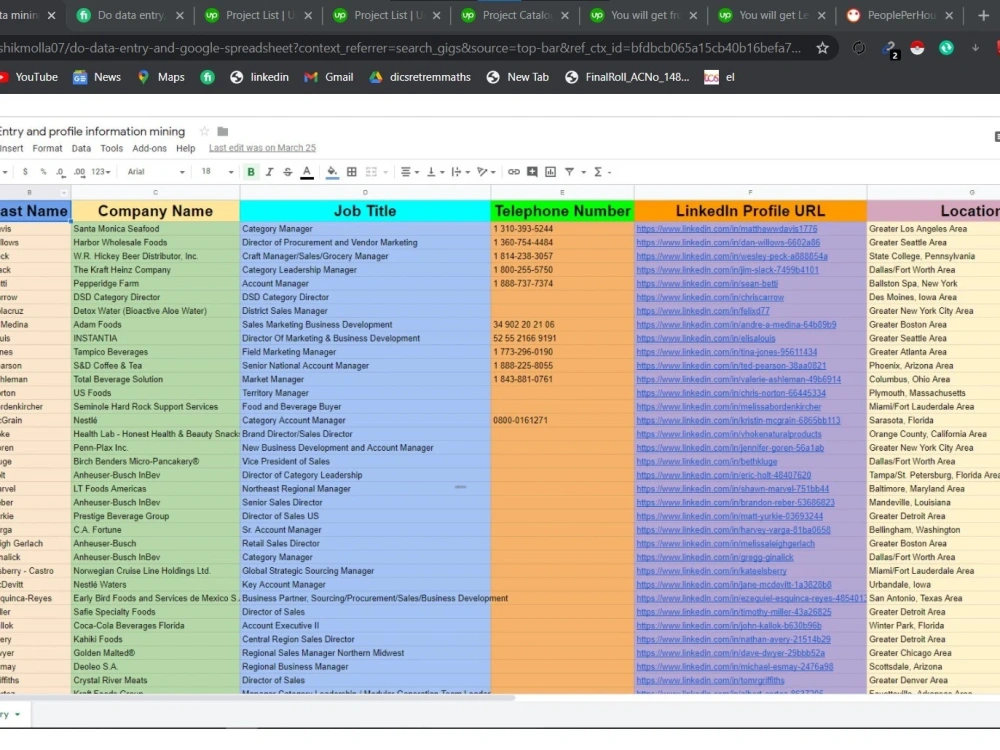
Task: Select Company Name header cell
Action: tap(156, 211)
